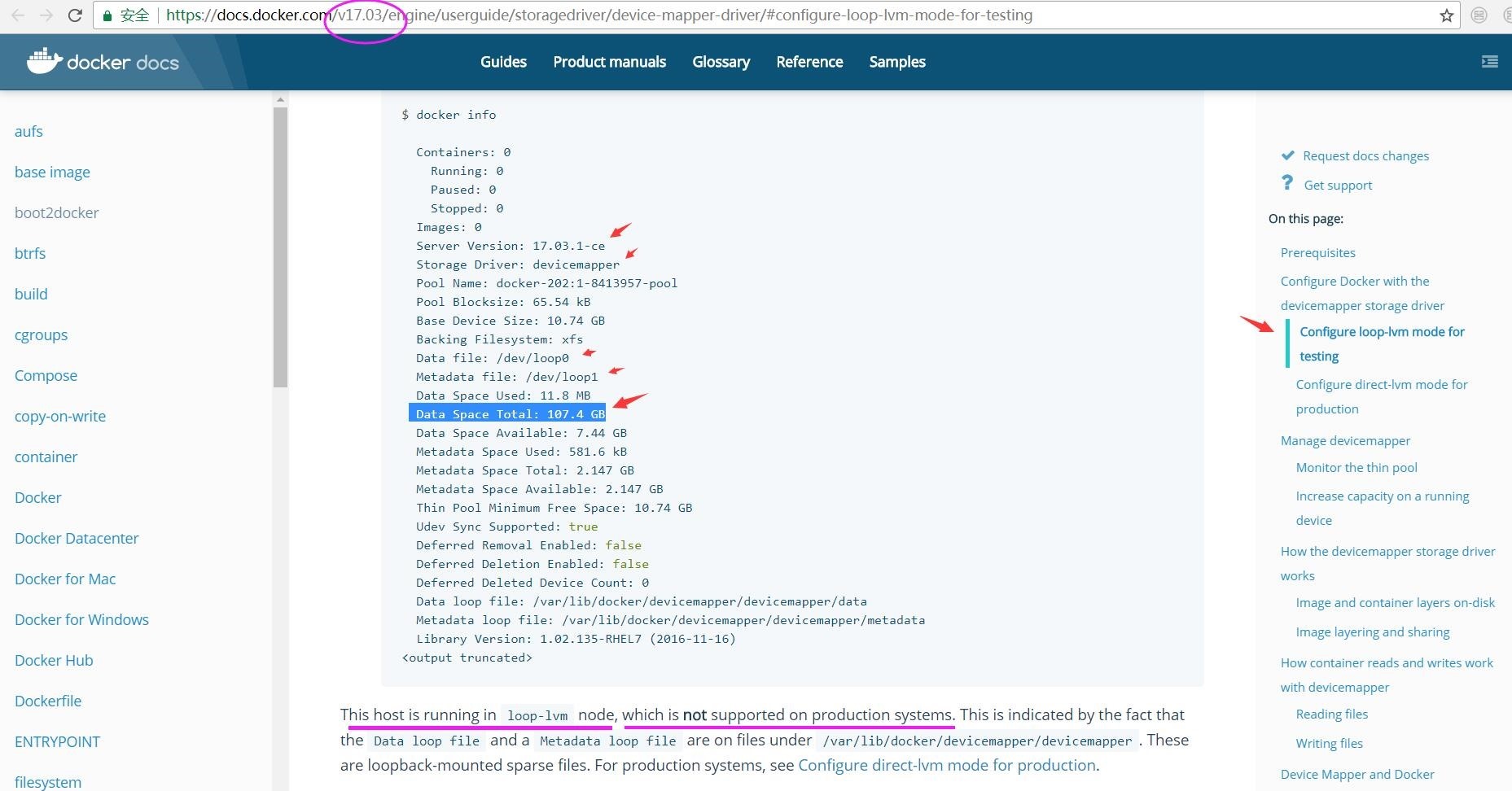Follow the inline Configure direct-lvm mode for production link
This screenshot has height=791, width=1512.
(947, 765)
